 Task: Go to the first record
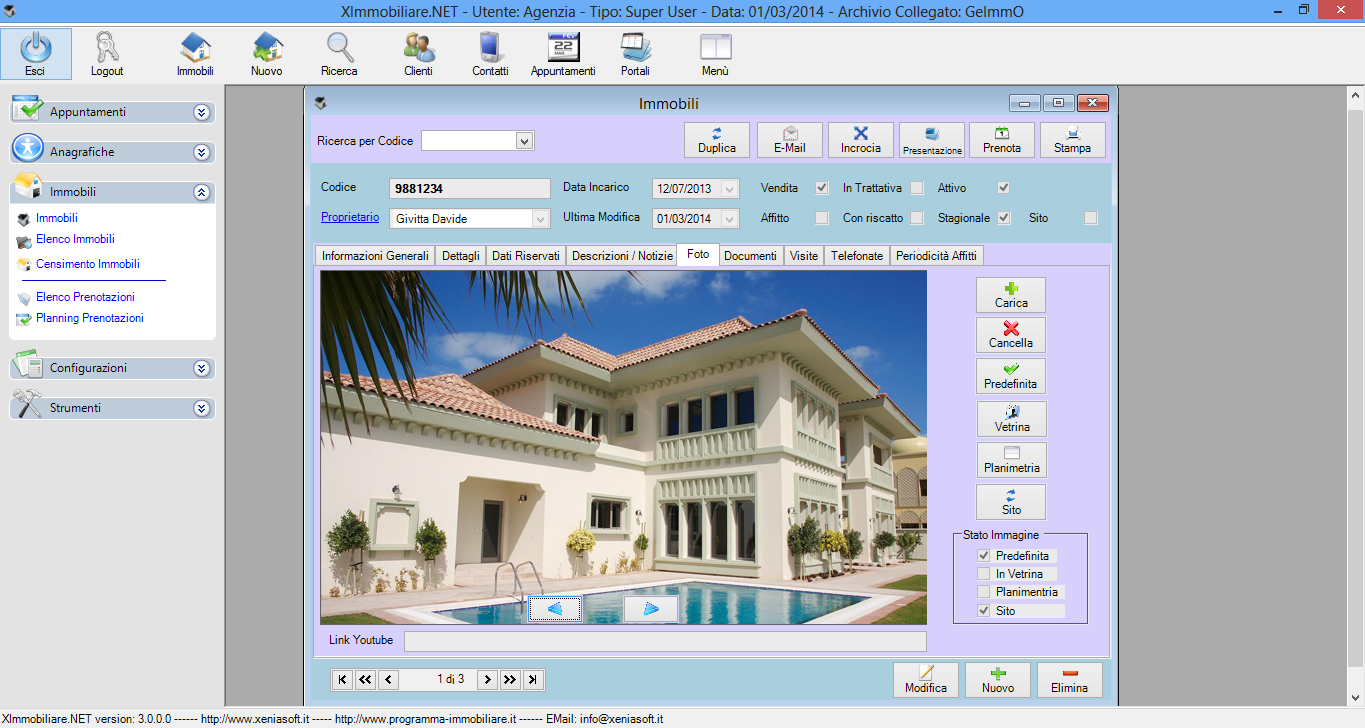(x=342, y=680)
